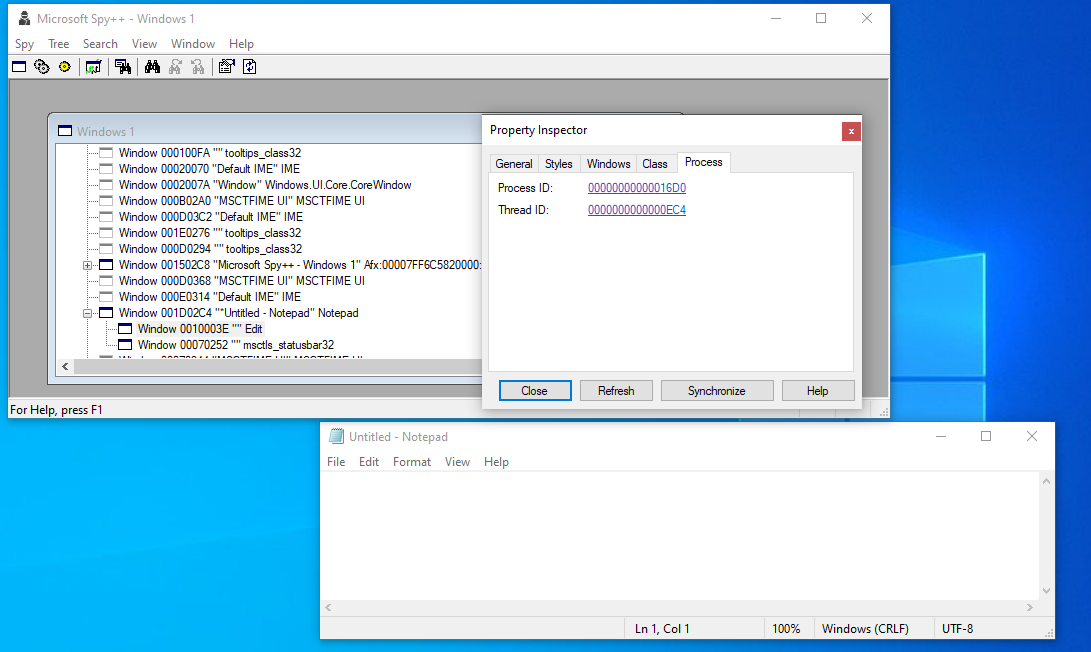Click "Windows (CRLF)" in Notepad status bar
The image size is (1091, 652).
click(866, 629)
